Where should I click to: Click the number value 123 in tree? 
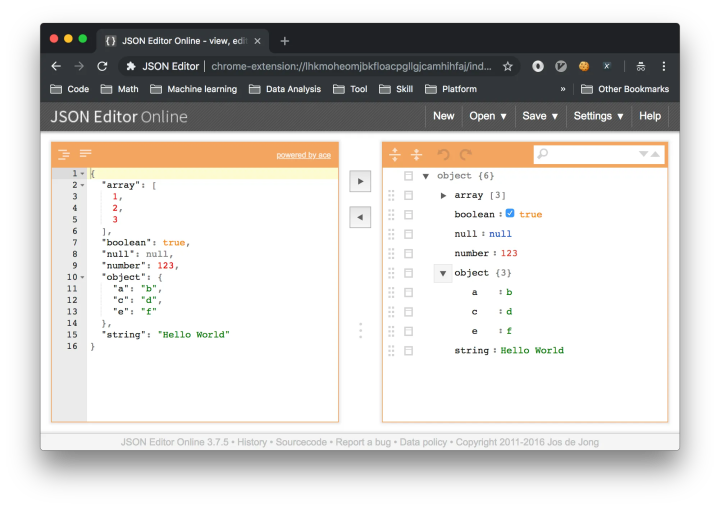pyautogui.click(x=509, y=254)
